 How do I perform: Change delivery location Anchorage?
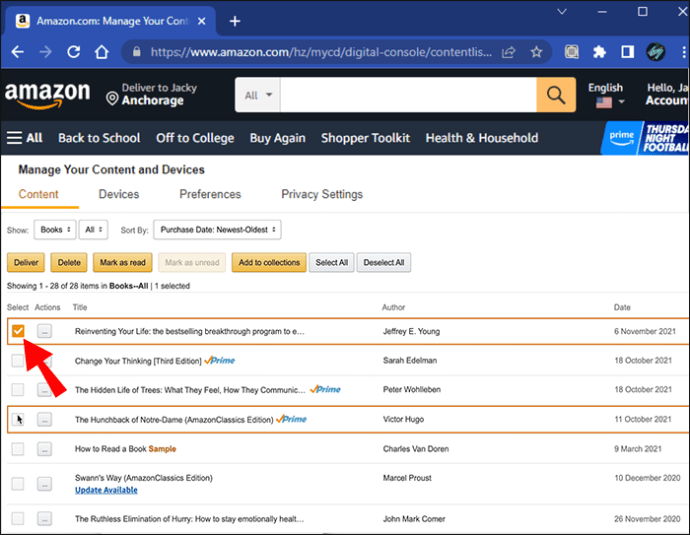pos(152,95)
